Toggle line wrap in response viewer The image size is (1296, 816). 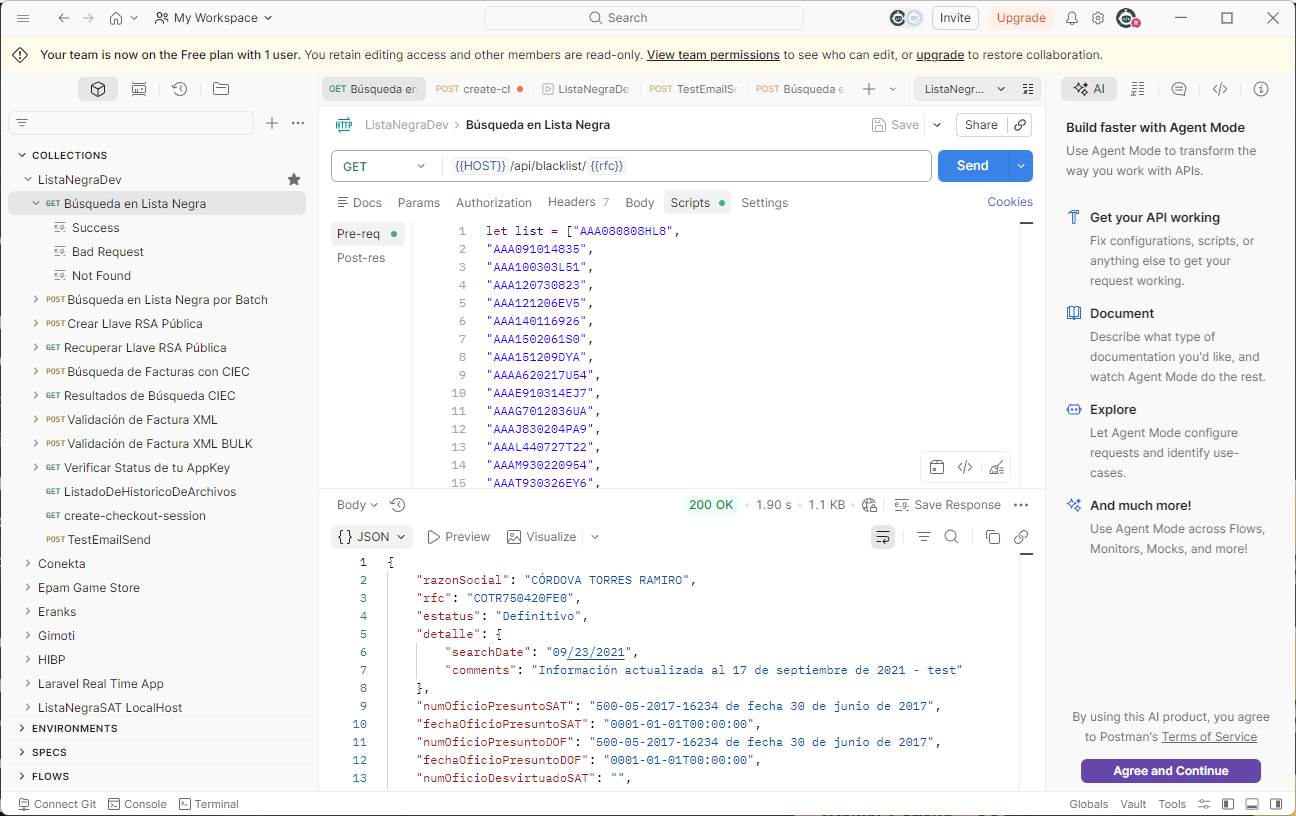(x=883, y=537)
